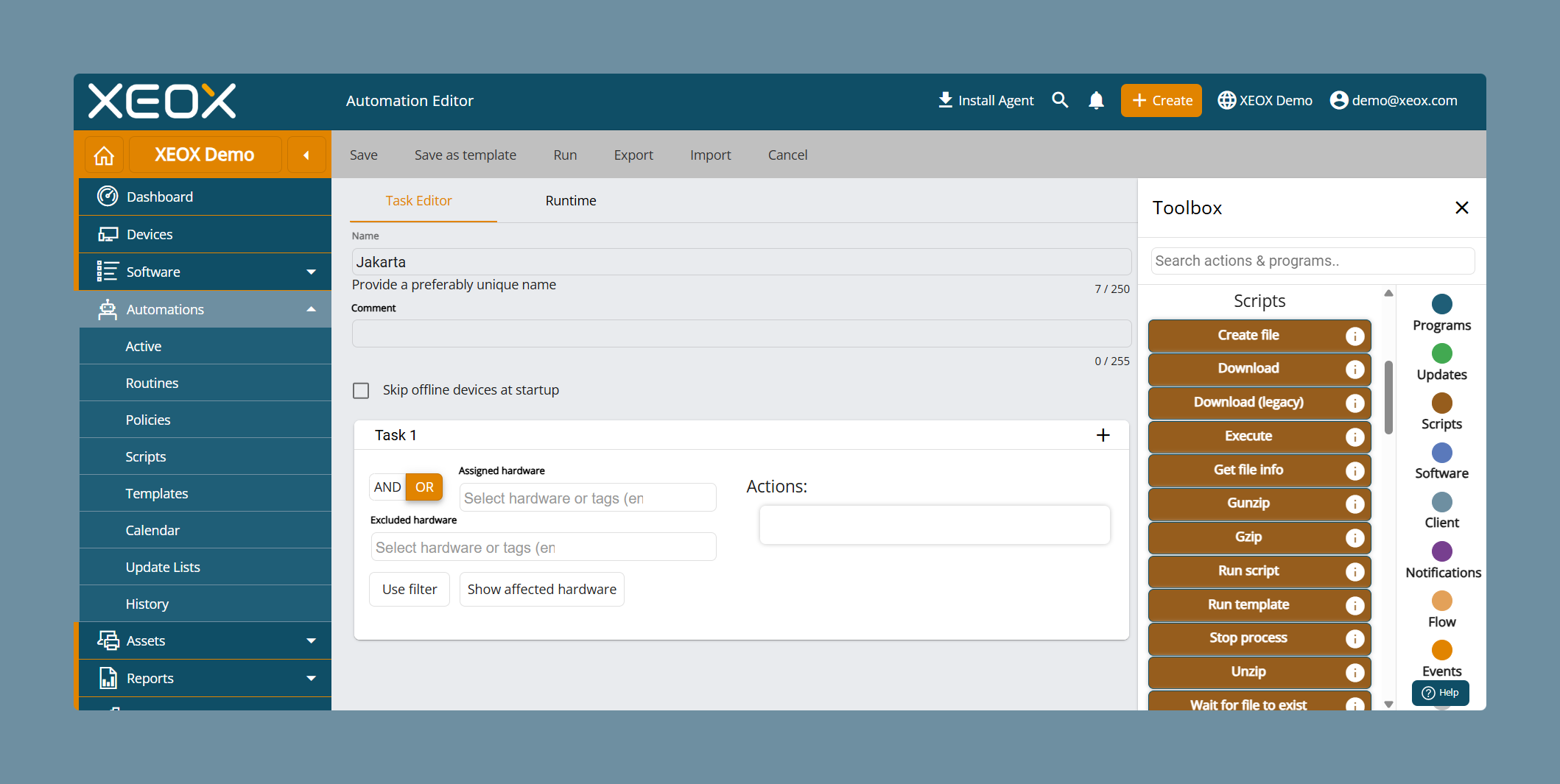This screenshot has width=1560, height=784.
Task: Open notifications bell icon
Action: [1096, 100]
